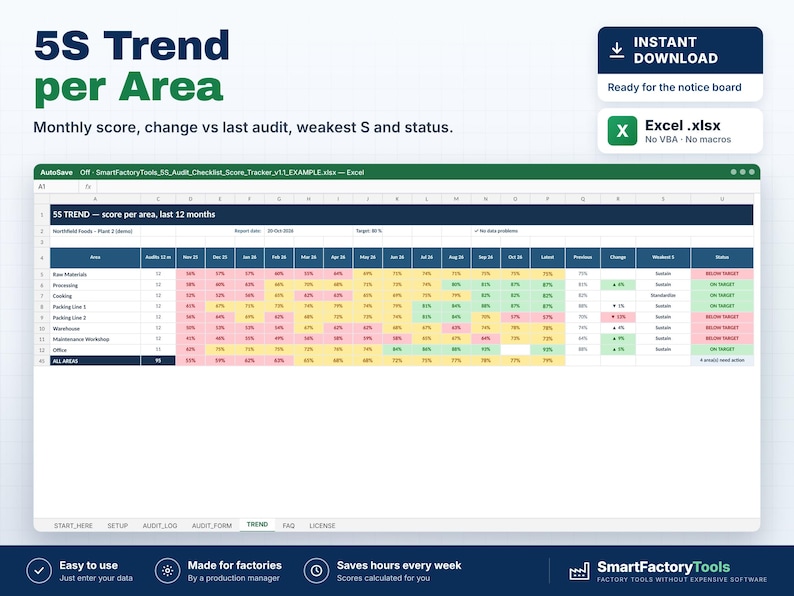Select column U header
This screenshot has width=794, height=596.
click(722, 199)
